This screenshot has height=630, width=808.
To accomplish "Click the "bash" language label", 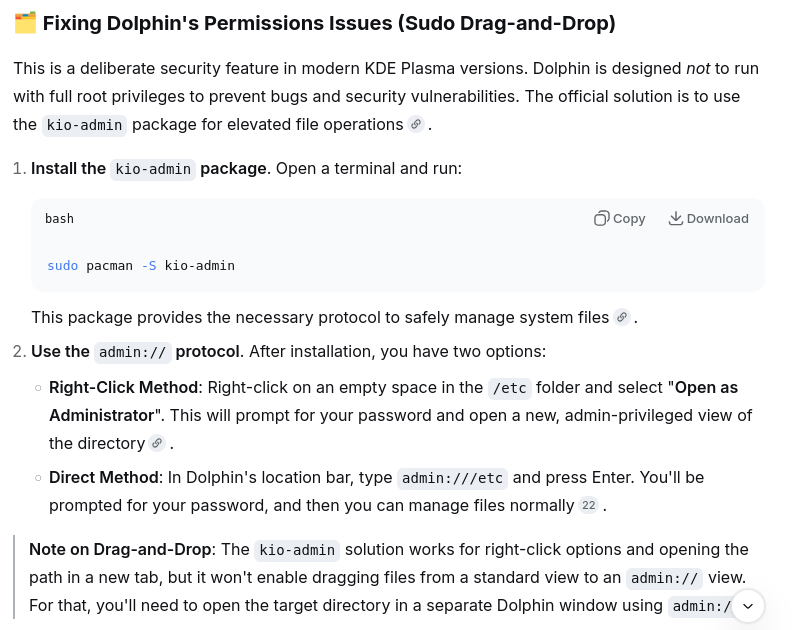I will pyautogui.click(x=59, y=219).
